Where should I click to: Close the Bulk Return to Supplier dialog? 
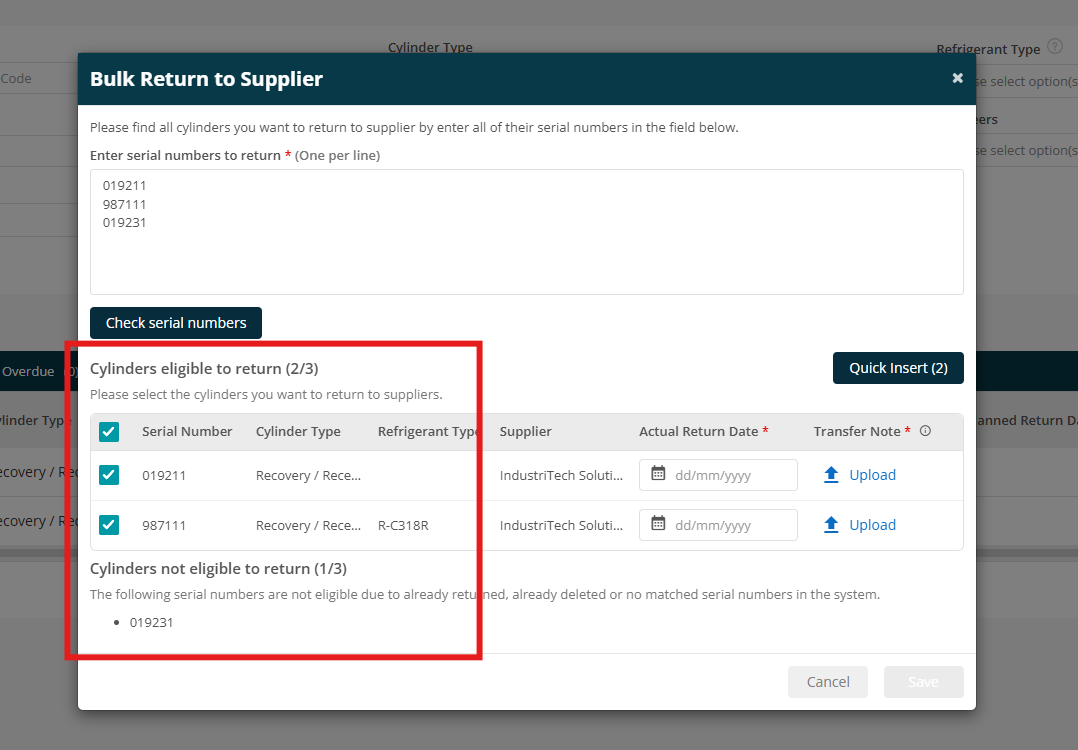pyautogui.click(x=957, y=78)
